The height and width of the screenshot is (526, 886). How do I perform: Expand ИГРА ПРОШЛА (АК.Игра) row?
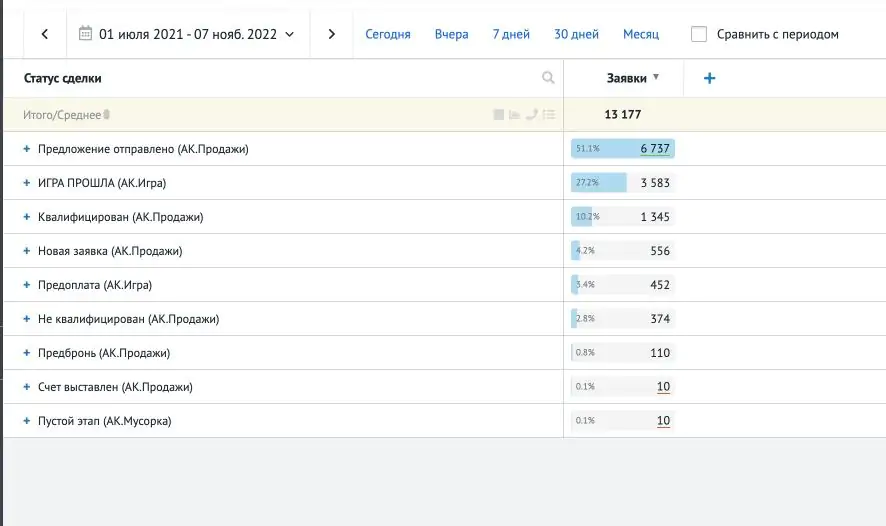click(x=26, y=183)
